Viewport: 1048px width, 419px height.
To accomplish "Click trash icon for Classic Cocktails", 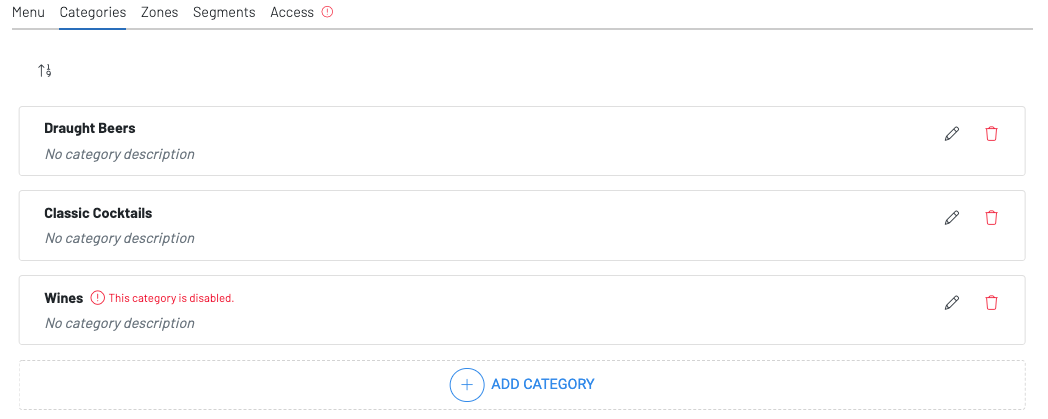I will tap(991, 218).
